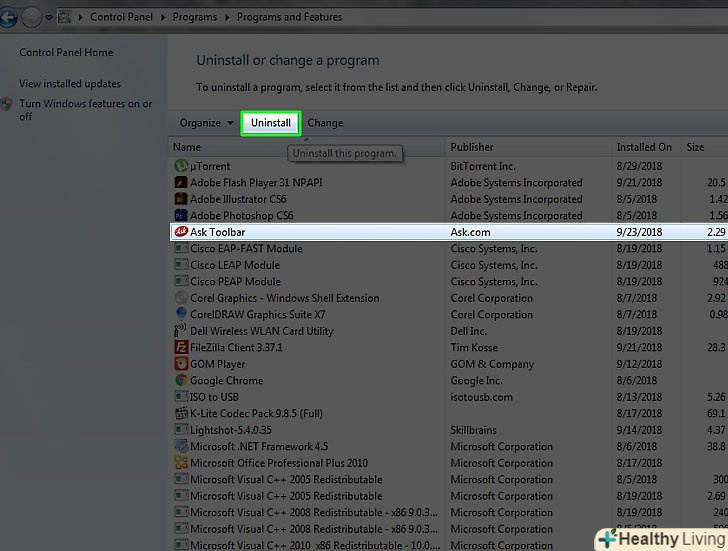Click the back arrow navigation button
Image resolution: width=728 pixels, height=551 pixels.
click(8, 18)
